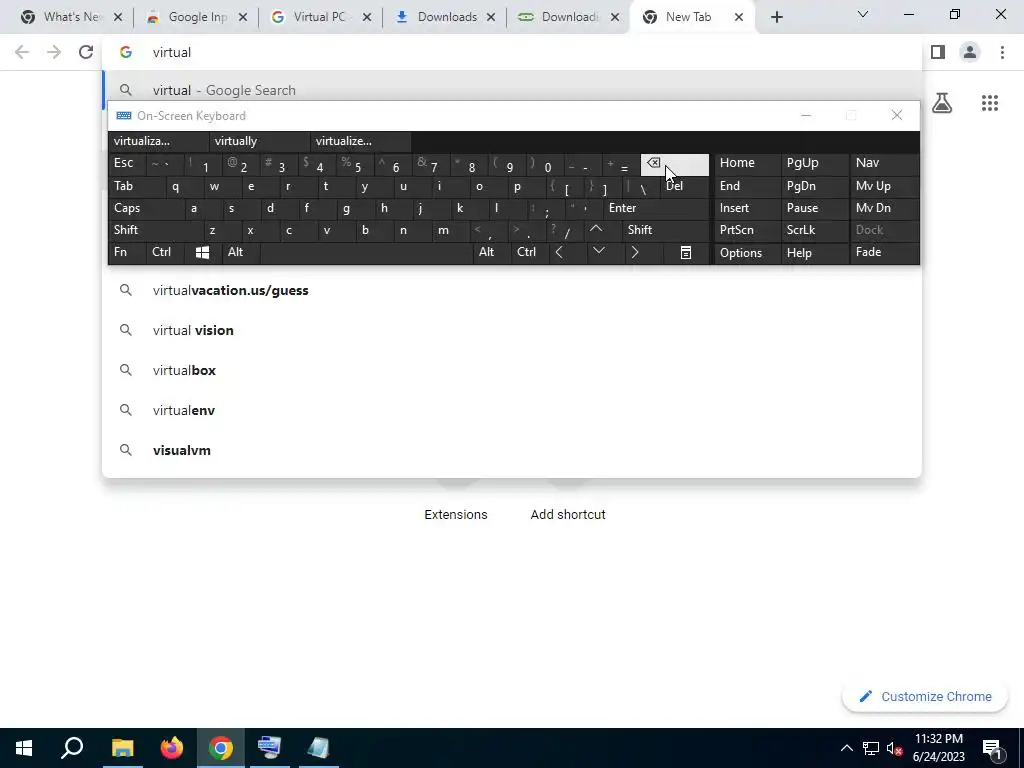Switch to the Virtual PC tab

[321, 17]
